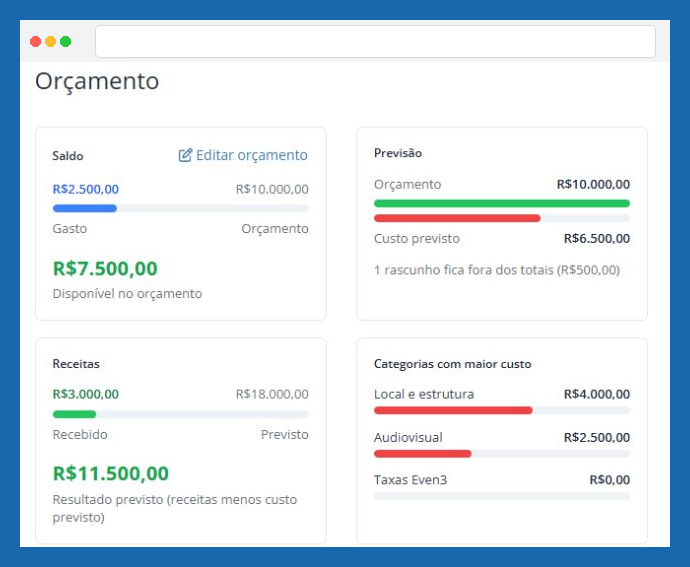Image resolution: width=690 pixels, height=567 pixels.
Task: Click the red close window dot
Action: click(x=36, y=41)
